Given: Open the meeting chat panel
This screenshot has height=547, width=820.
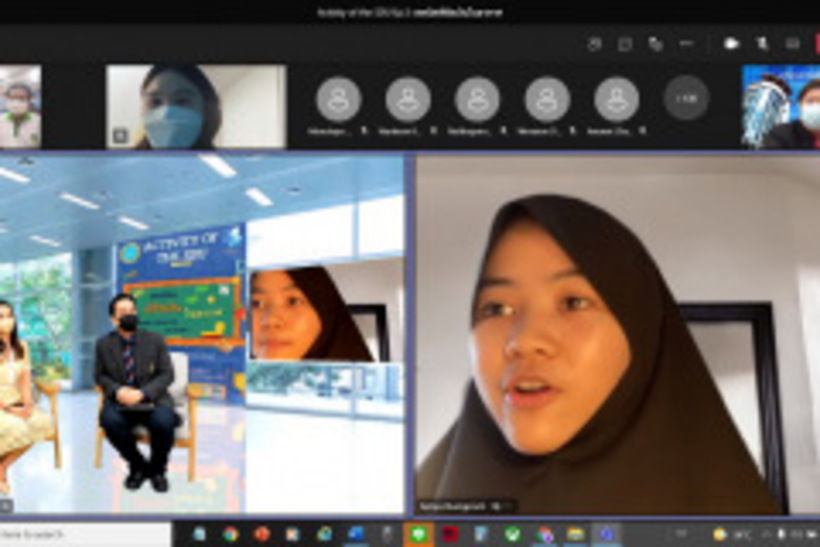Looking at the screenshot, I should click(x=625, y=44).
